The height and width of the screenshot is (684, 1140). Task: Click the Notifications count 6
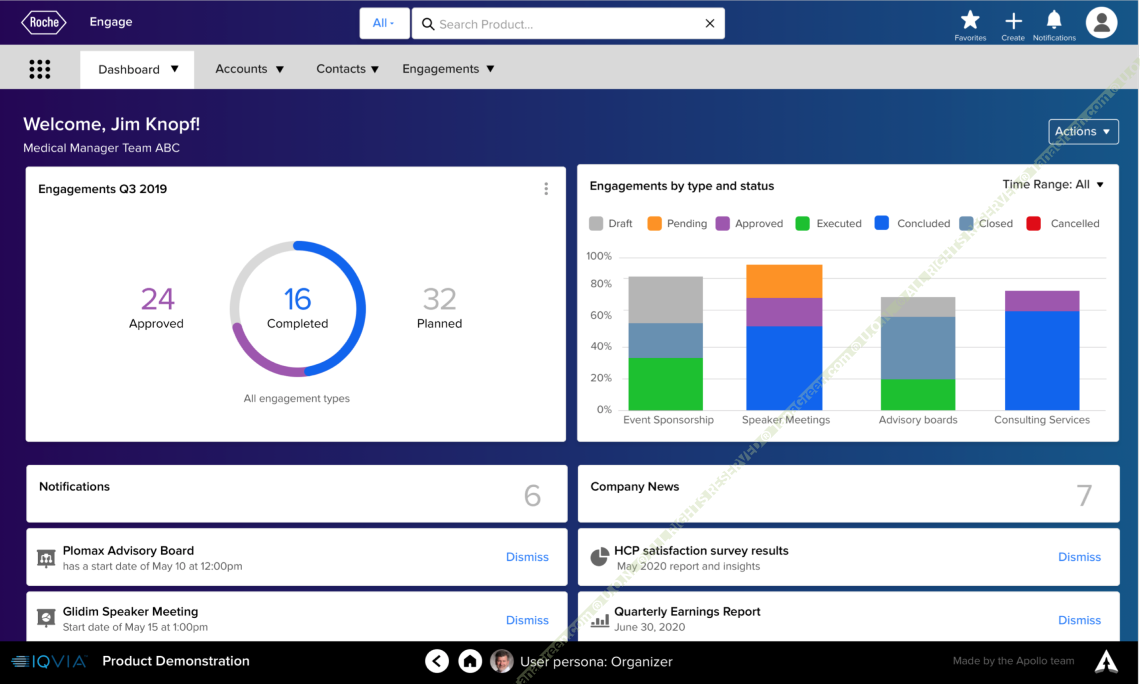tap(532, 495)
